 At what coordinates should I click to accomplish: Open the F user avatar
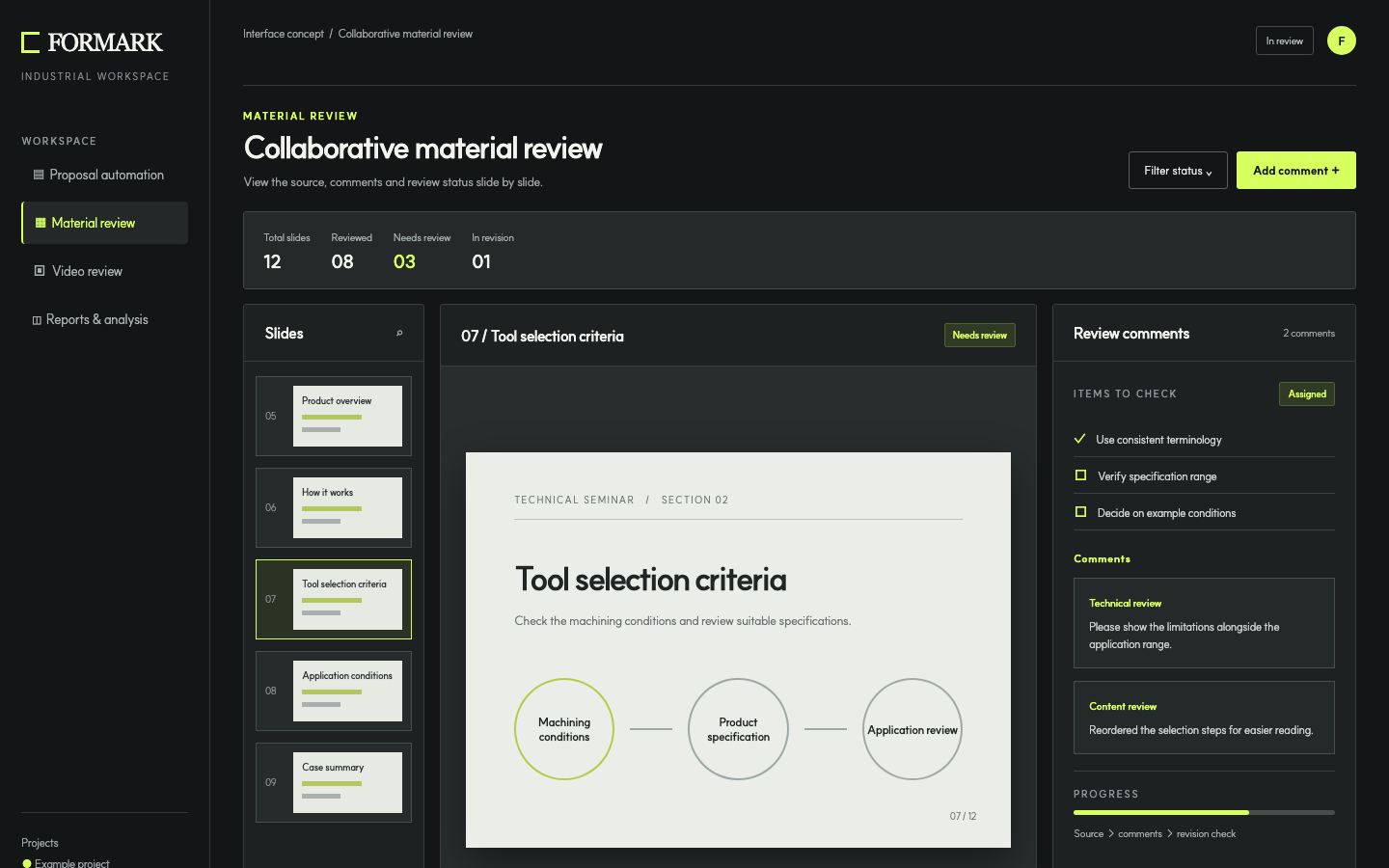click(x=1342, y=41)
